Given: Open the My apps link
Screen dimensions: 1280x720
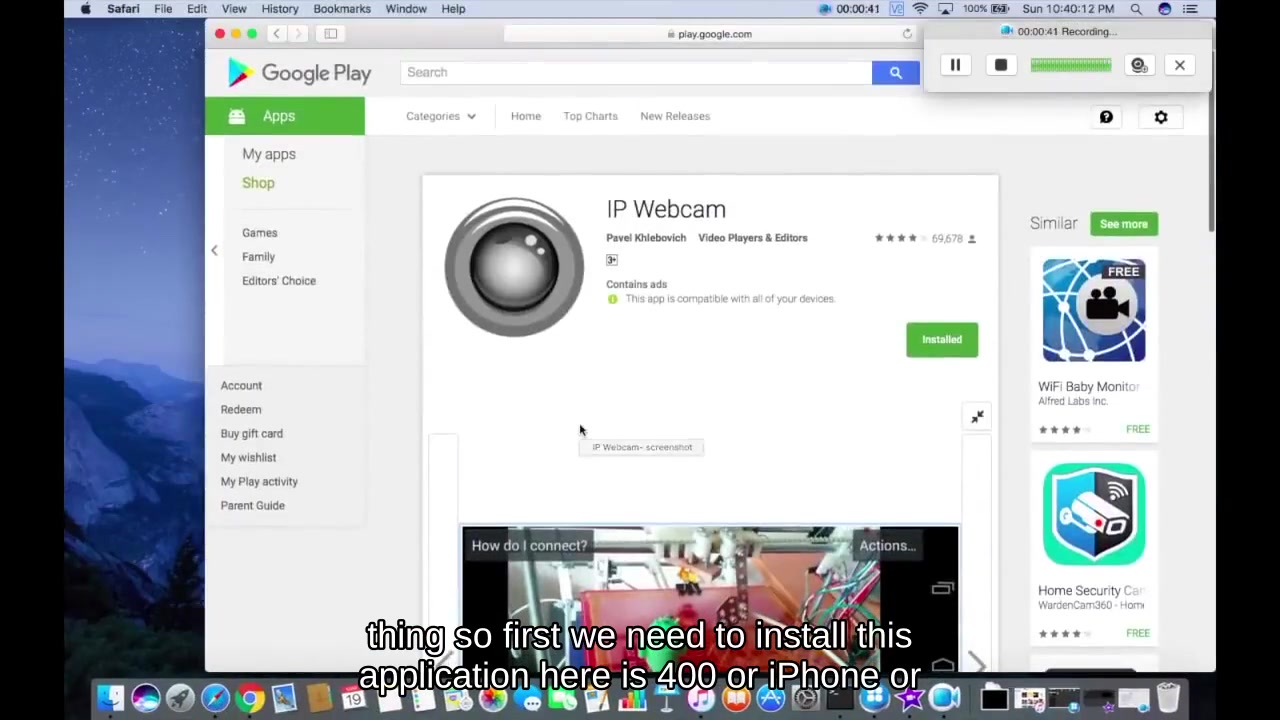Looking at the screenshot, I should 269,154.
